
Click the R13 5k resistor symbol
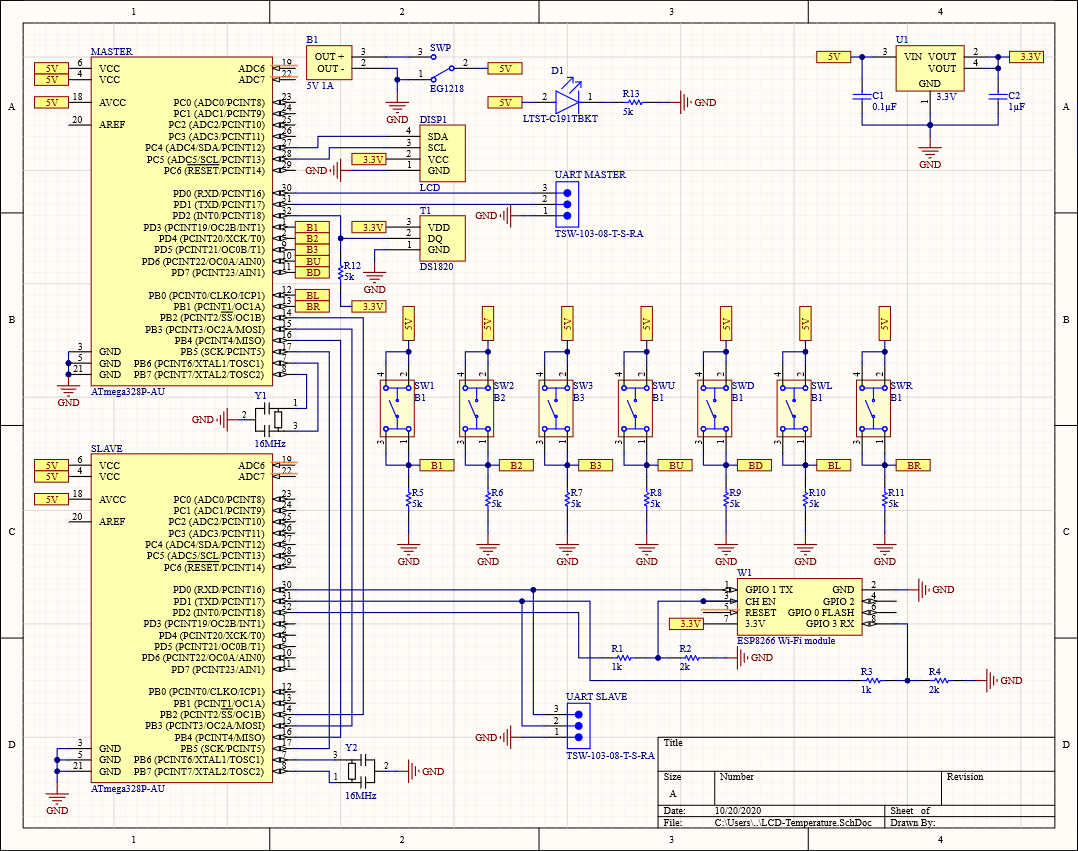[631, 102]
